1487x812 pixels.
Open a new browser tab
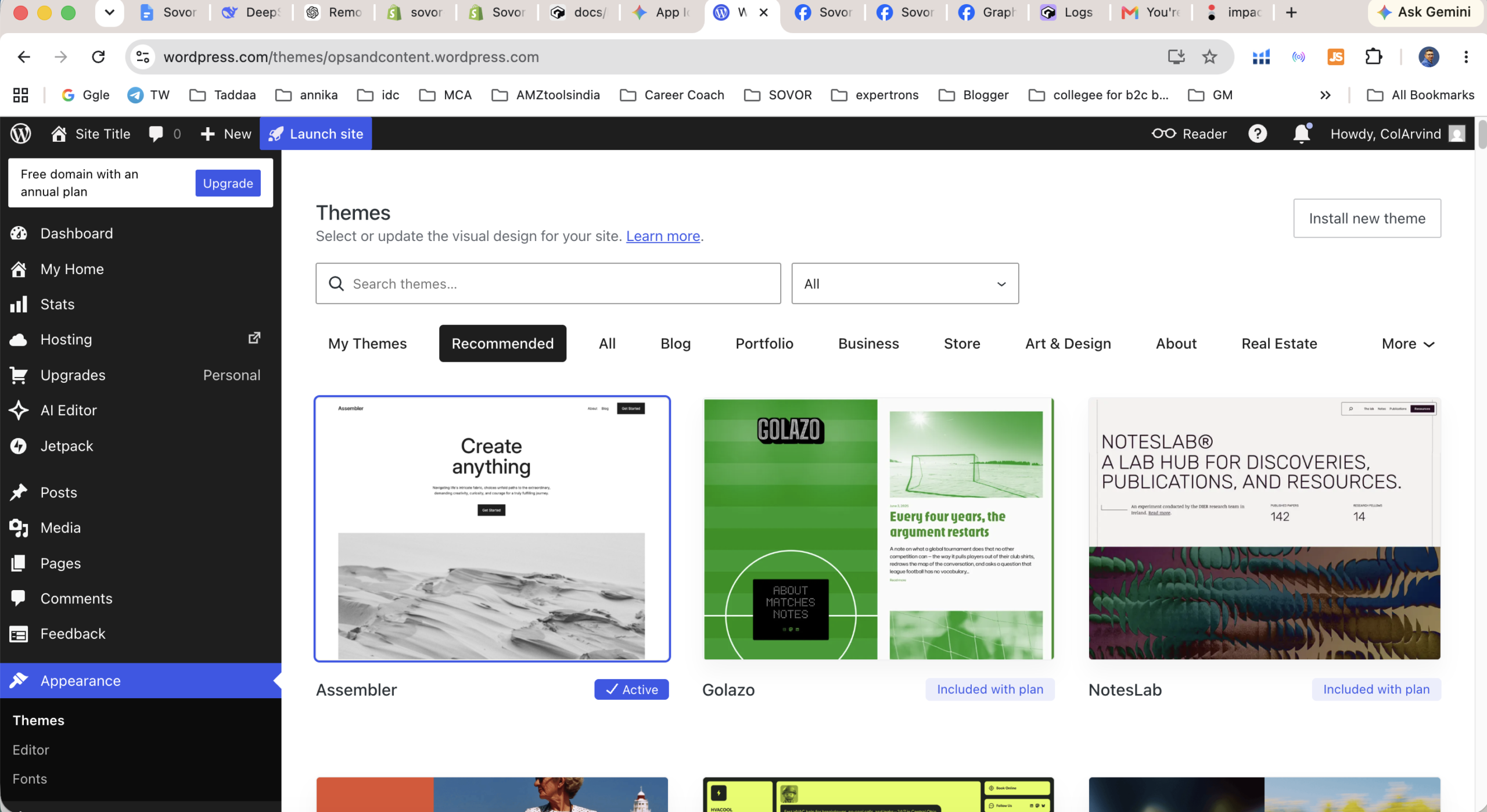click(1291, 12)
